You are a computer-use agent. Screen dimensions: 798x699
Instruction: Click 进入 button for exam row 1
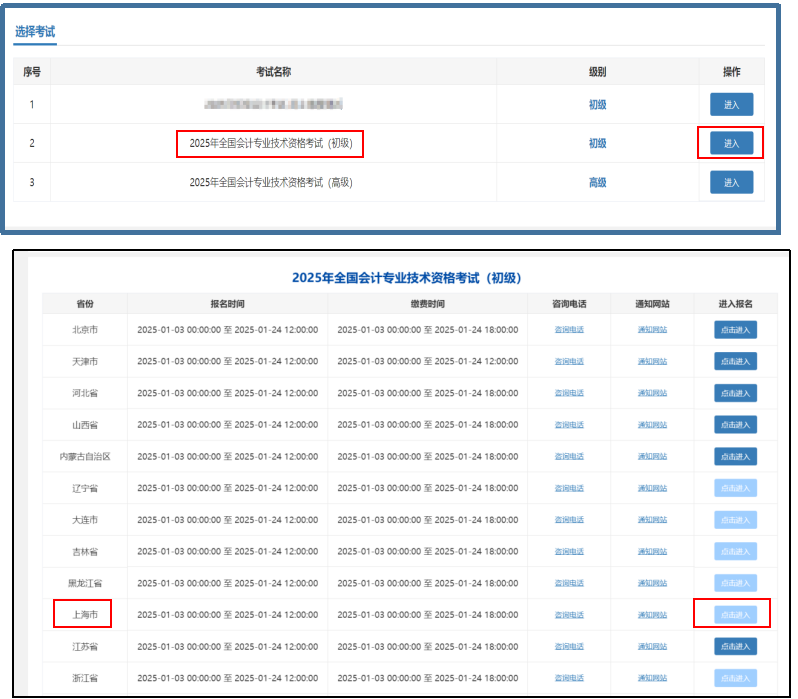(x=731, y=105)
